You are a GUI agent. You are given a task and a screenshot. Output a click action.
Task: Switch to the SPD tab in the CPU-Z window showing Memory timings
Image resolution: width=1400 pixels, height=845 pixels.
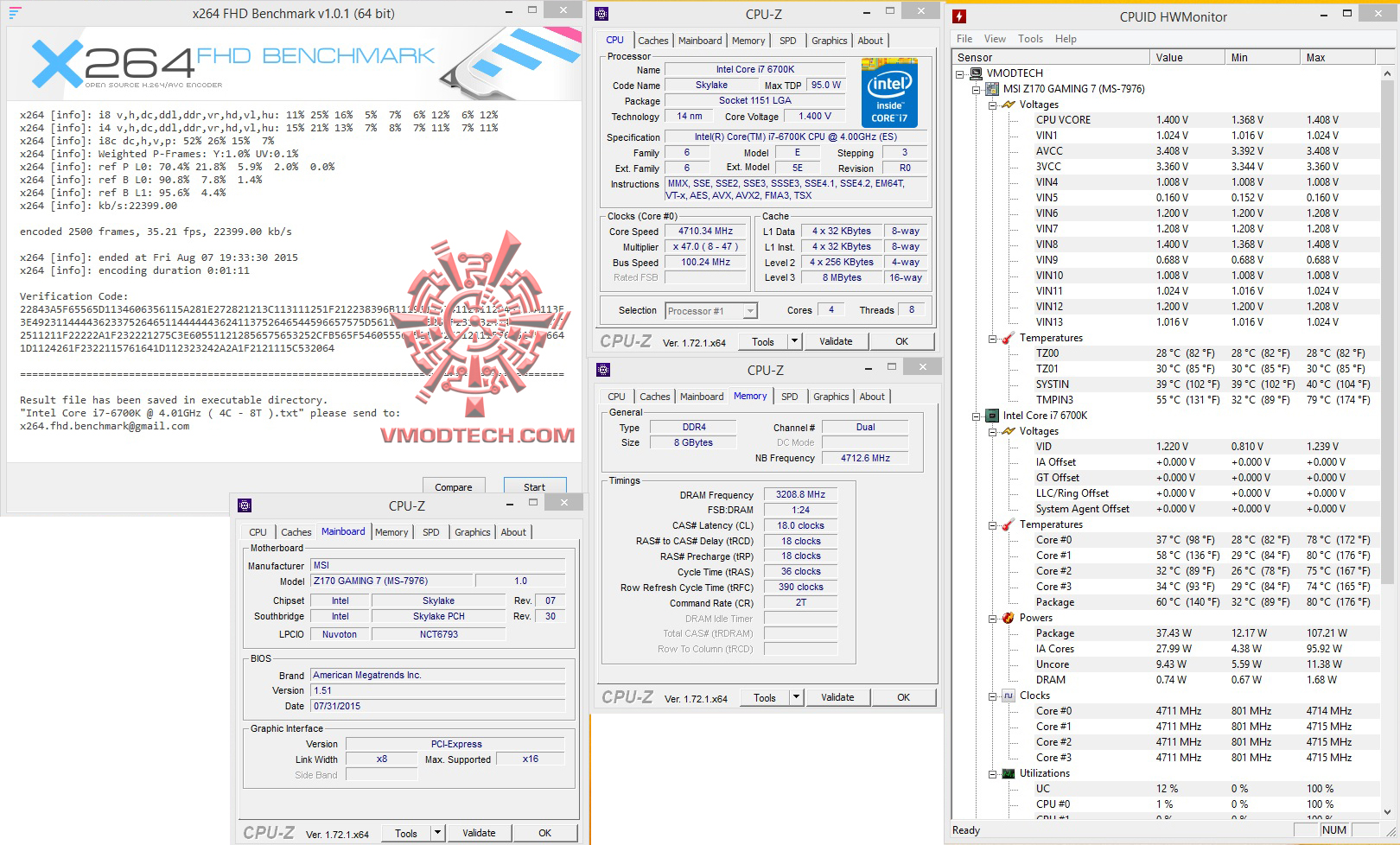coord(789,397)
